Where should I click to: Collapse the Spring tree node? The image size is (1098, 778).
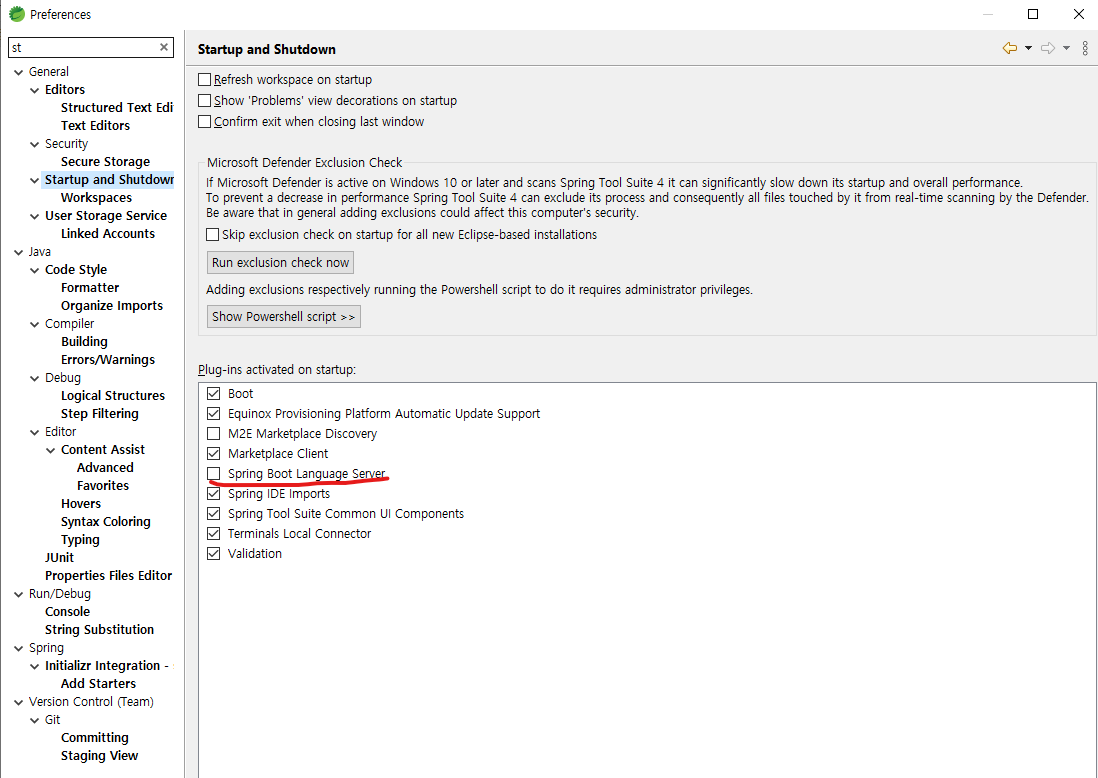(x=19, y=648)
